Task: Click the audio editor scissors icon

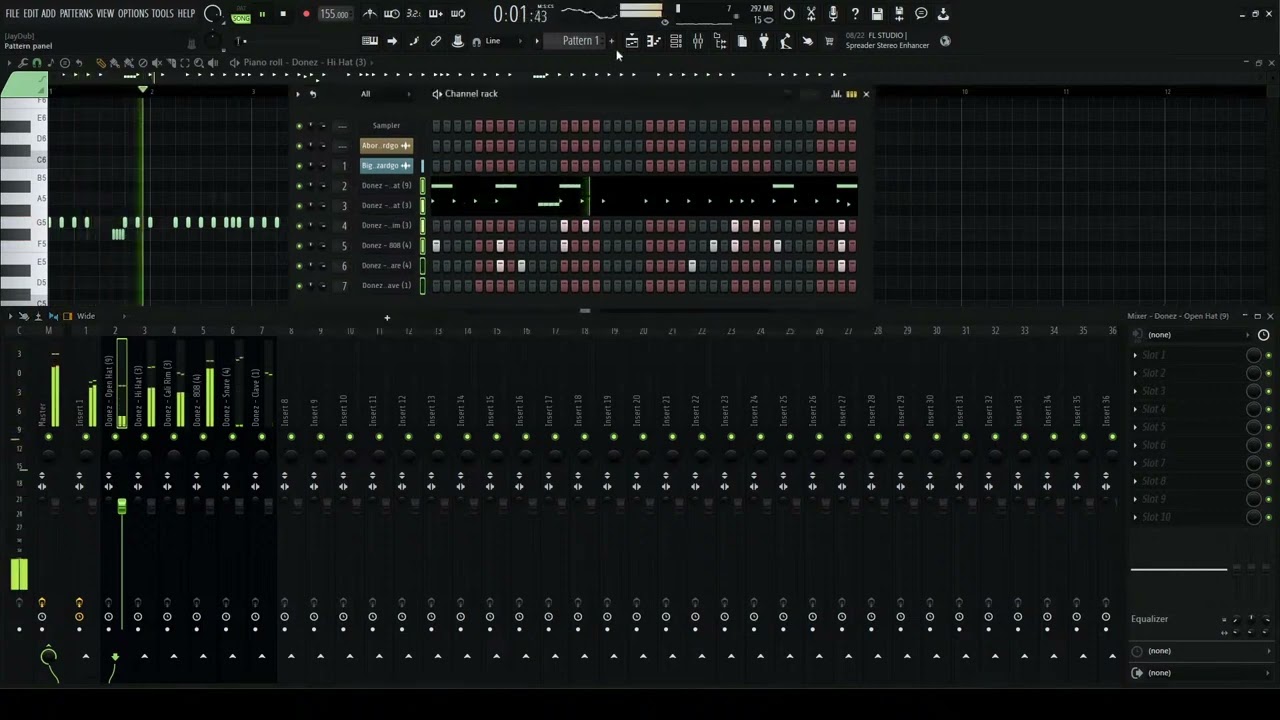Action: pos(811,14)
